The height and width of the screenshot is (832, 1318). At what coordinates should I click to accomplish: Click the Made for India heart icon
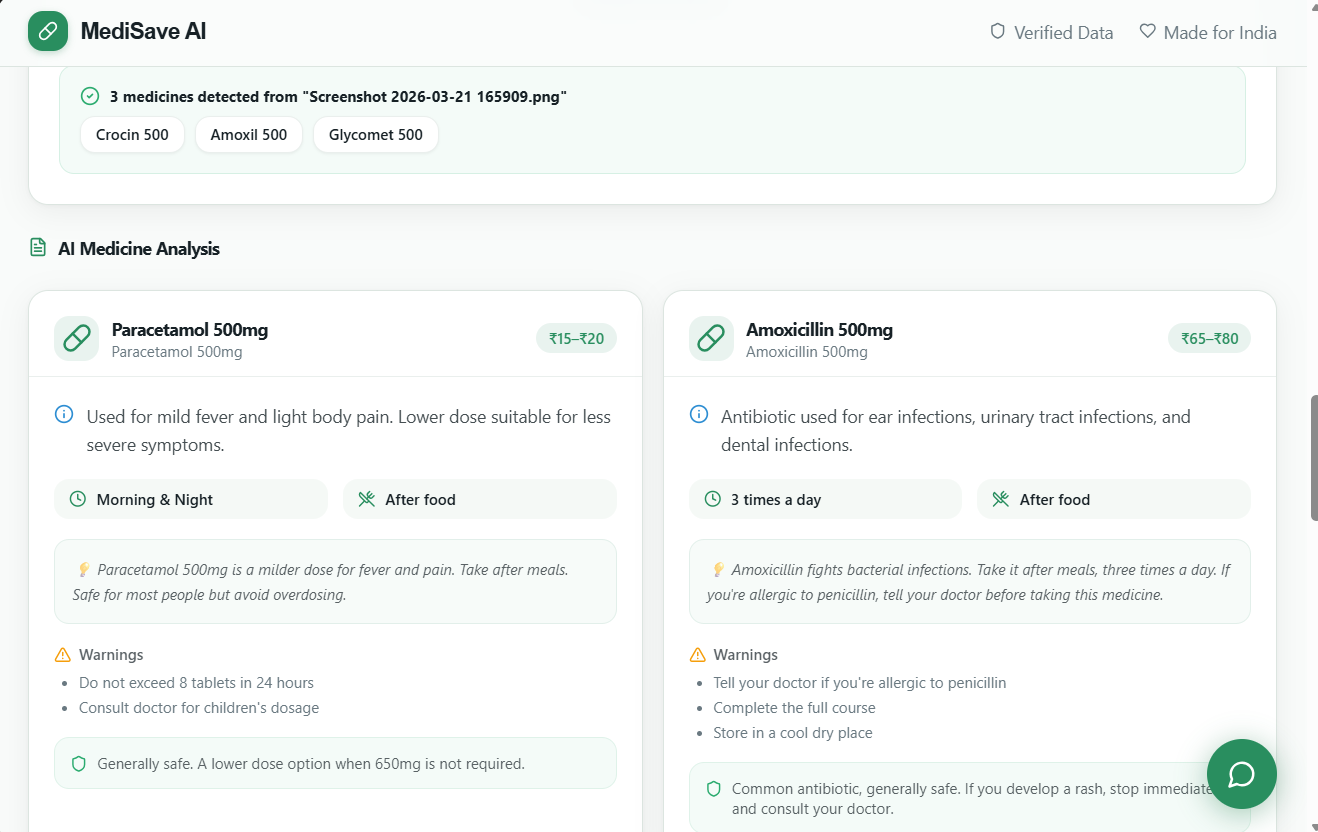1147,32
